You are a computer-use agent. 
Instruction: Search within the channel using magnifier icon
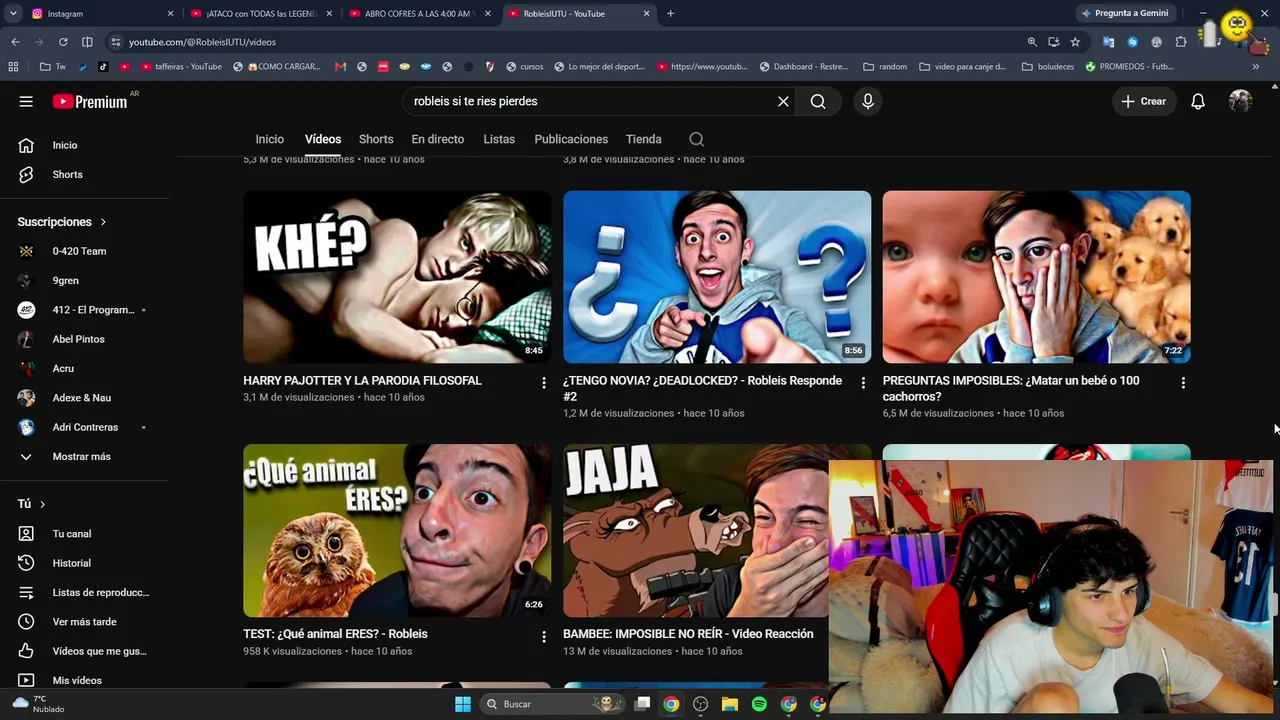pos(697,139)
